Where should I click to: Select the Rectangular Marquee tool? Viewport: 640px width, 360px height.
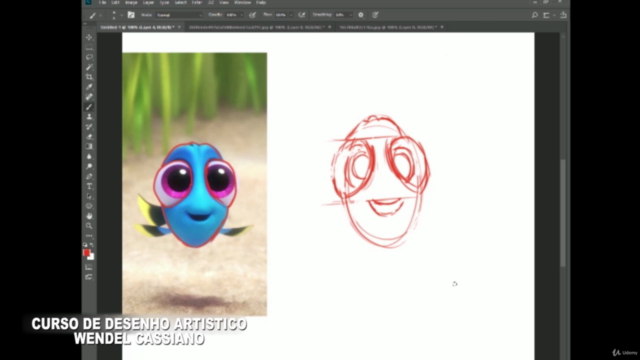[x=89, y=47]
